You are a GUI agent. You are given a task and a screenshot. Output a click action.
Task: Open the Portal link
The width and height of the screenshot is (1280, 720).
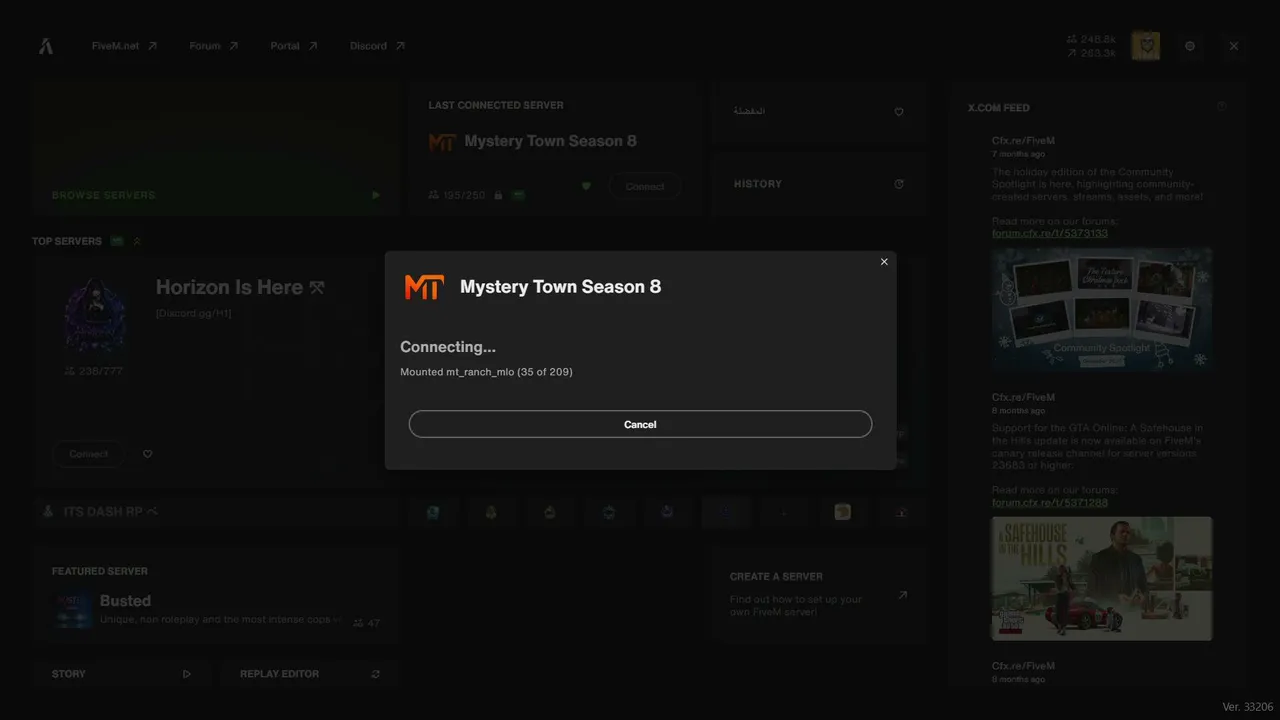tap(294, 46)
